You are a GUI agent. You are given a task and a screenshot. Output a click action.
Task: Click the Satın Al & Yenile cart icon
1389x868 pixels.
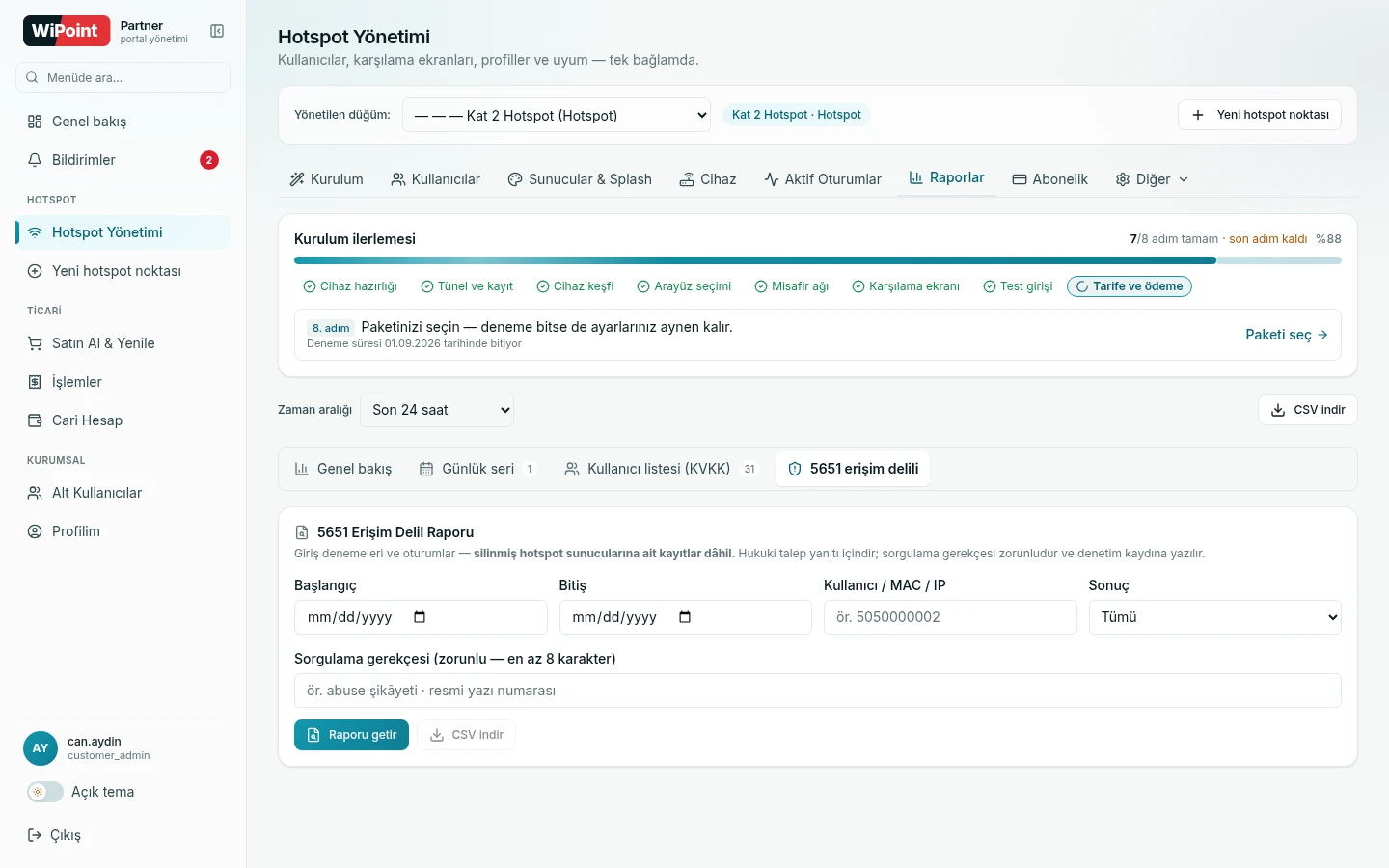pyautogui.click(x=35, y=343)
